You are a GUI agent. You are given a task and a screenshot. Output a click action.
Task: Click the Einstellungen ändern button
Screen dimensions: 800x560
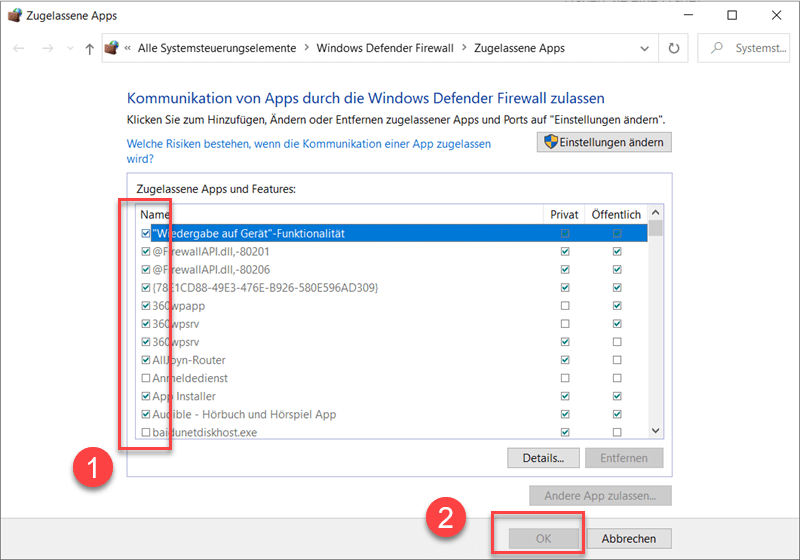coord(604,142)
